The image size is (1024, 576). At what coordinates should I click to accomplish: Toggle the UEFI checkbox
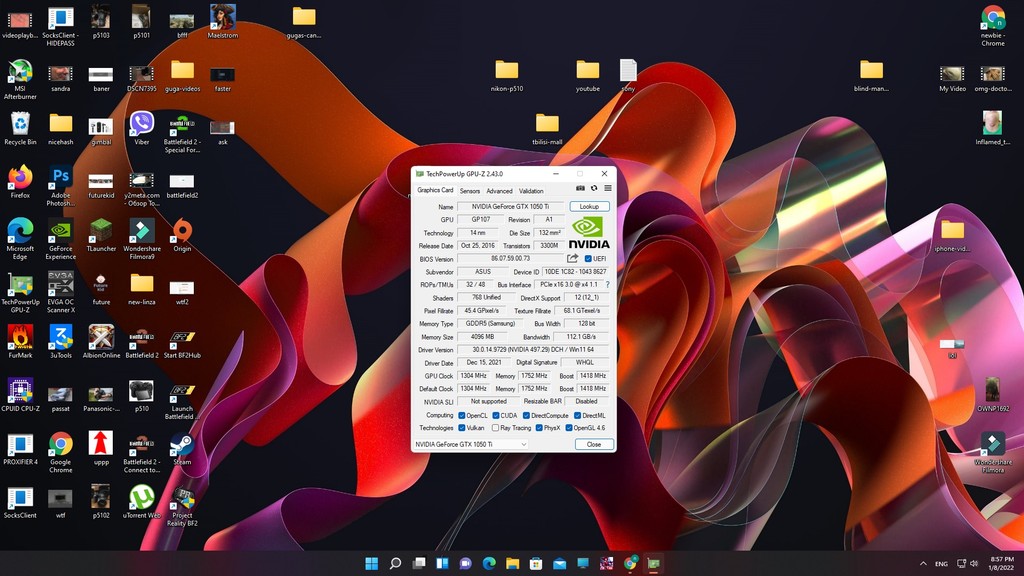click(588, 259)
